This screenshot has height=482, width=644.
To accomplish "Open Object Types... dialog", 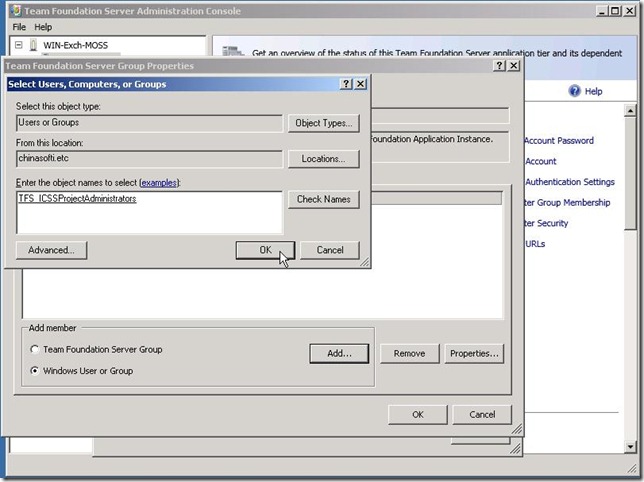I will [324, 123].
